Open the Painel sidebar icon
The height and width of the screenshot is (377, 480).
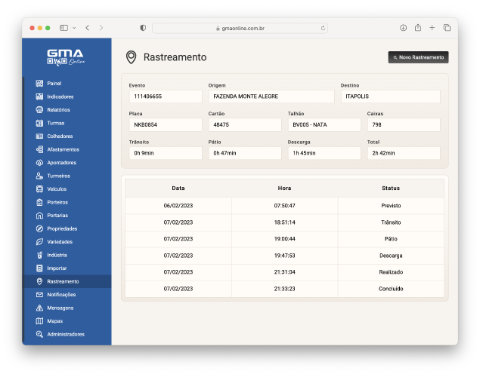tap(39, 83)
